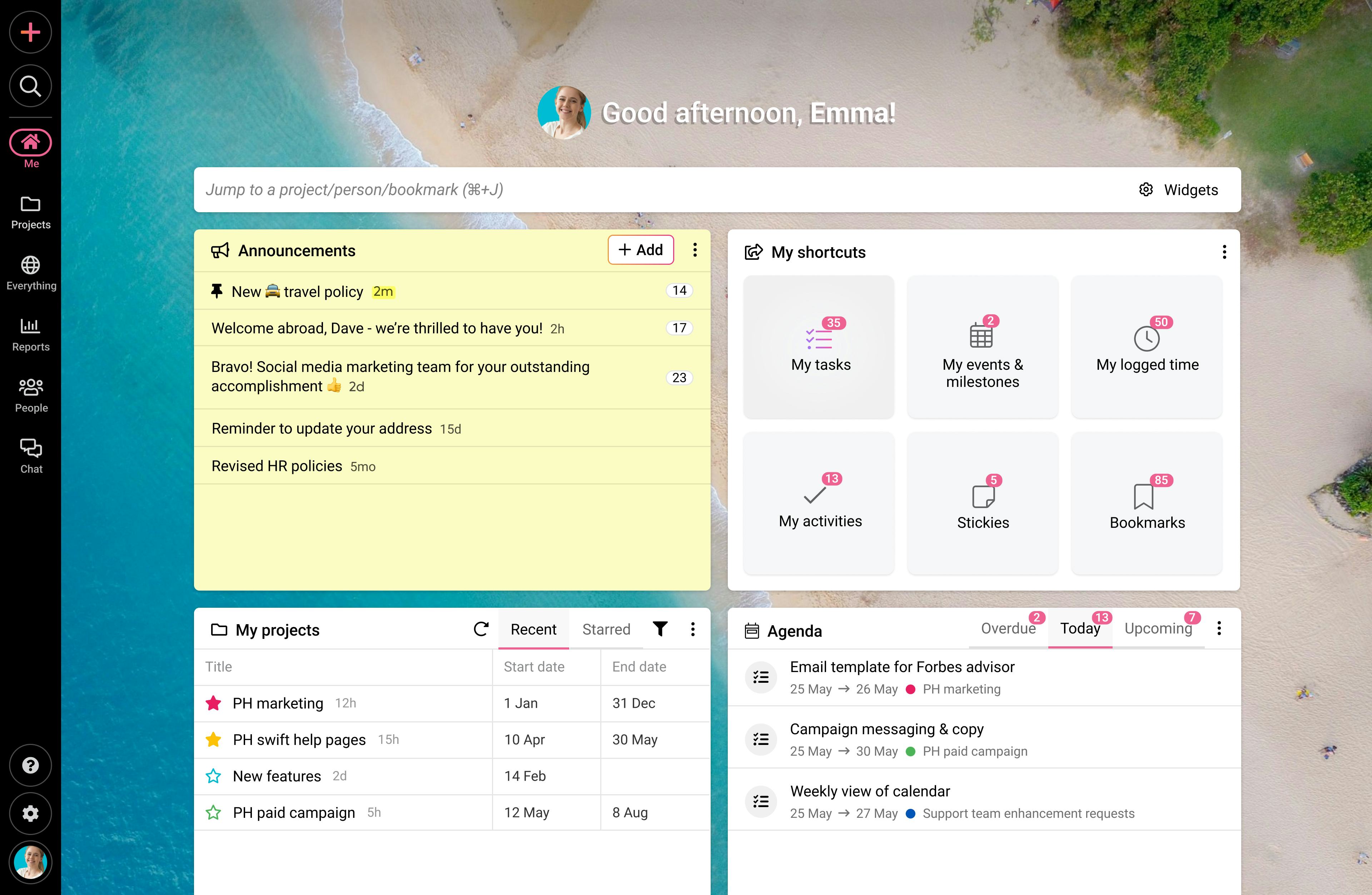This screenshot has height=895, width=1372.
Task: Unstar the PH marketing project
Action: point(213,703)
